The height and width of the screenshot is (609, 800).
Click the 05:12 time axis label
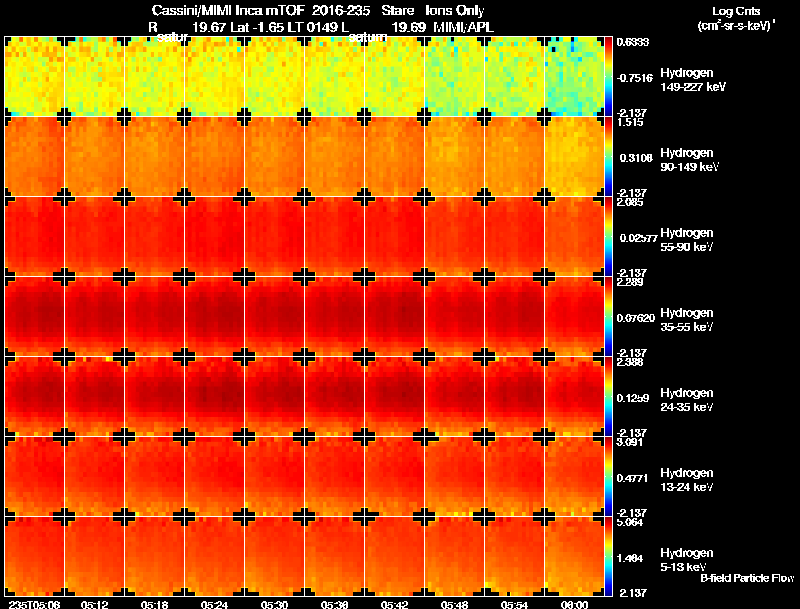pos(94,604)
